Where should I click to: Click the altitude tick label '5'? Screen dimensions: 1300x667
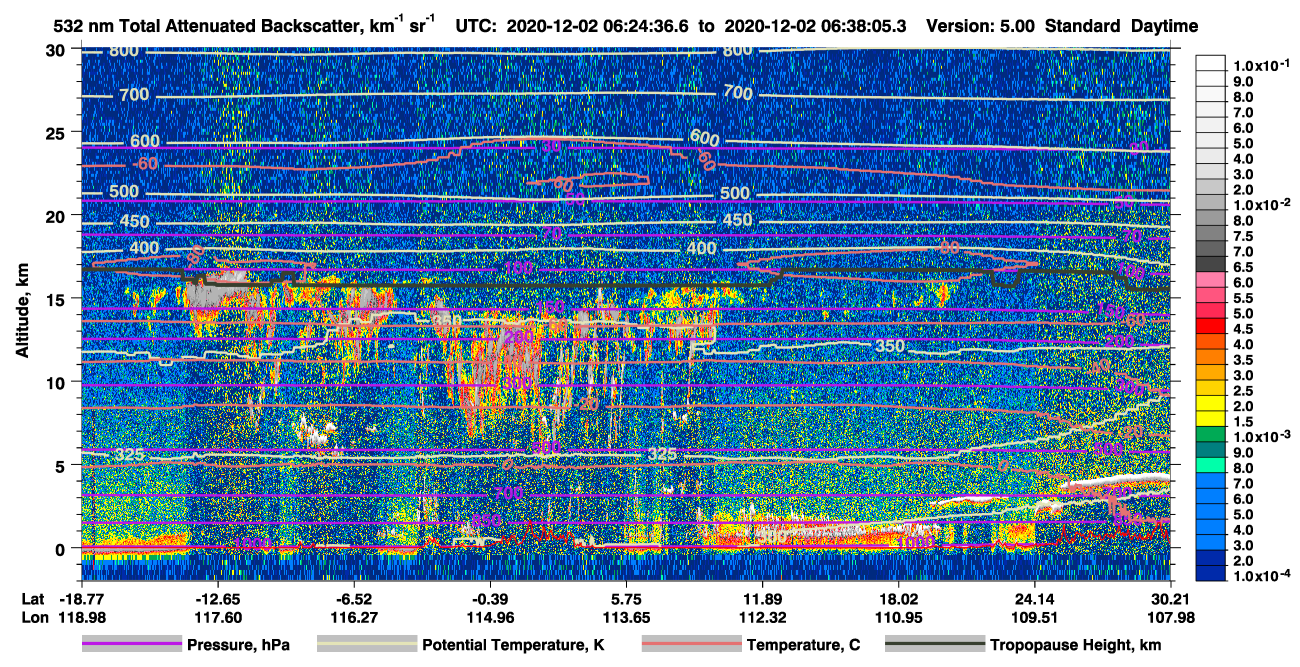[62, 465]
